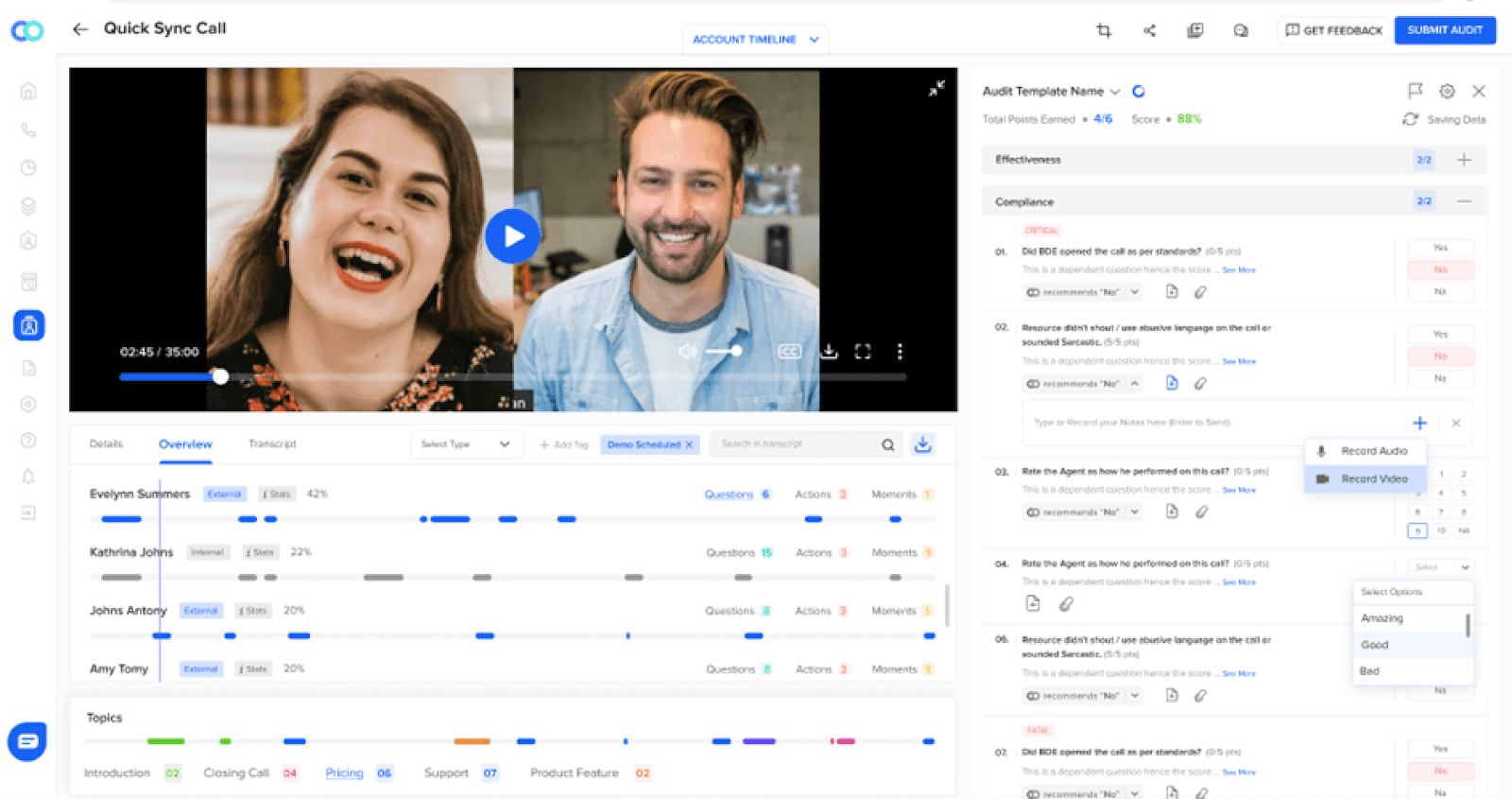Mute the video with the speaker icon
The width and height of the screenshot is (1512, 799).
[x=688, y=352]
